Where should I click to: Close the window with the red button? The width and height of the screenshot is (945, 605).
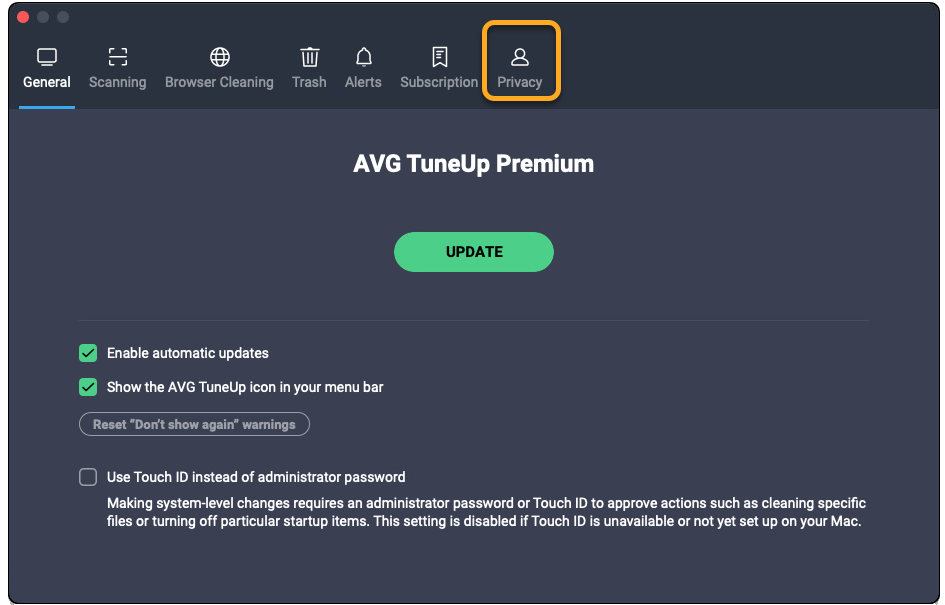tap(24, 18)
